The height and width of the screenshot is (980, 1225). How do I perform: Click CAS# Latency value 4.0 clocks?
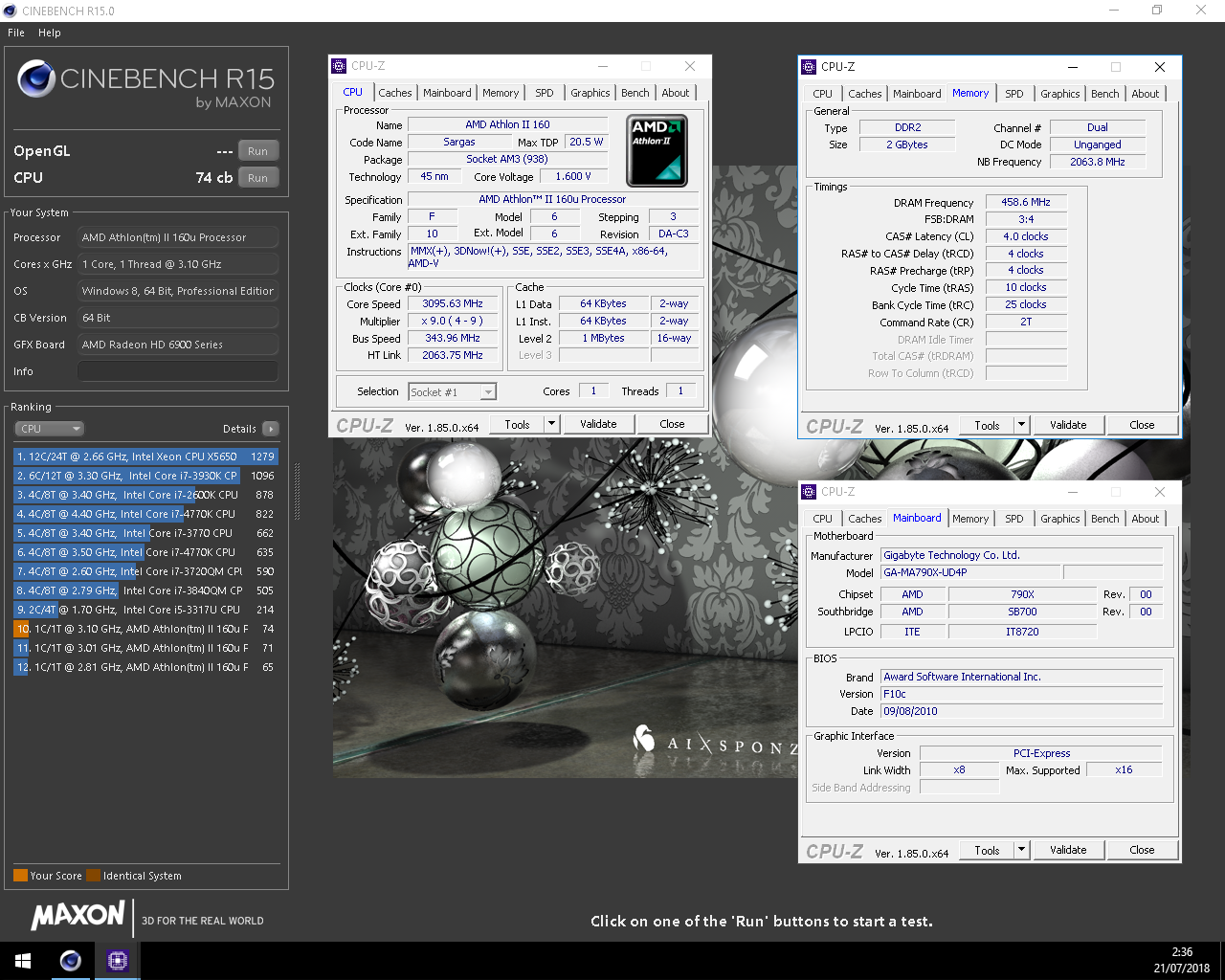pyautogui.click(x=1026, y=236)
